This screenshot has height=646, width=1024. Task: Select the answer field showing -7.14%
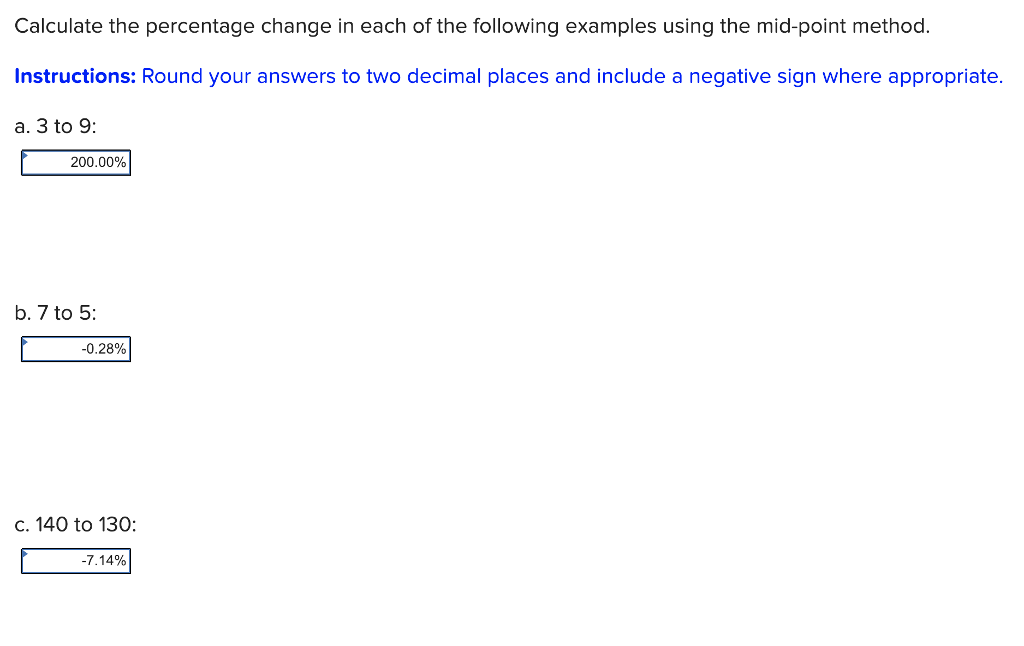click(x=75, y=561)
